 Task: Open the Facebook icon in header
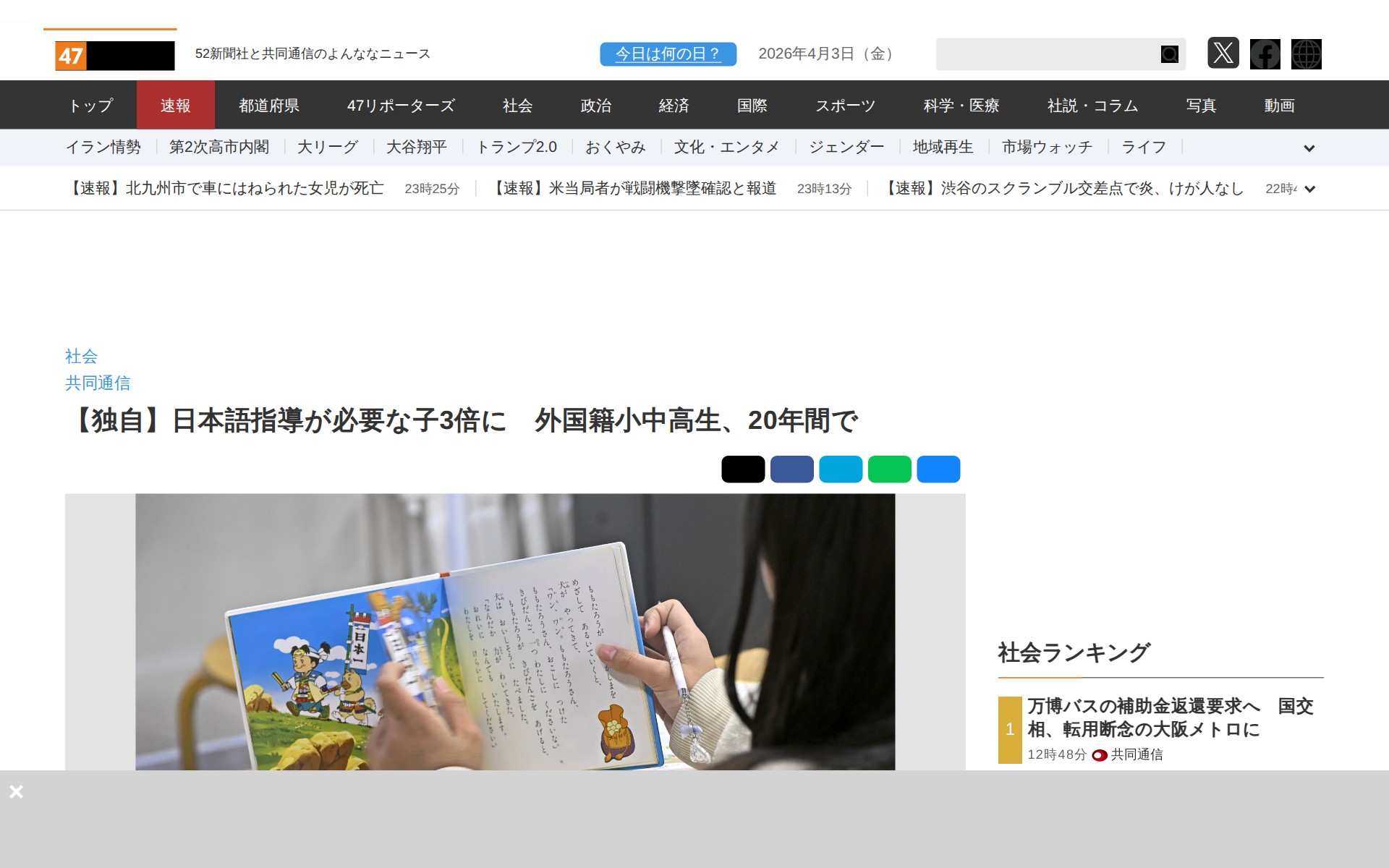(x=1265, y=54)
